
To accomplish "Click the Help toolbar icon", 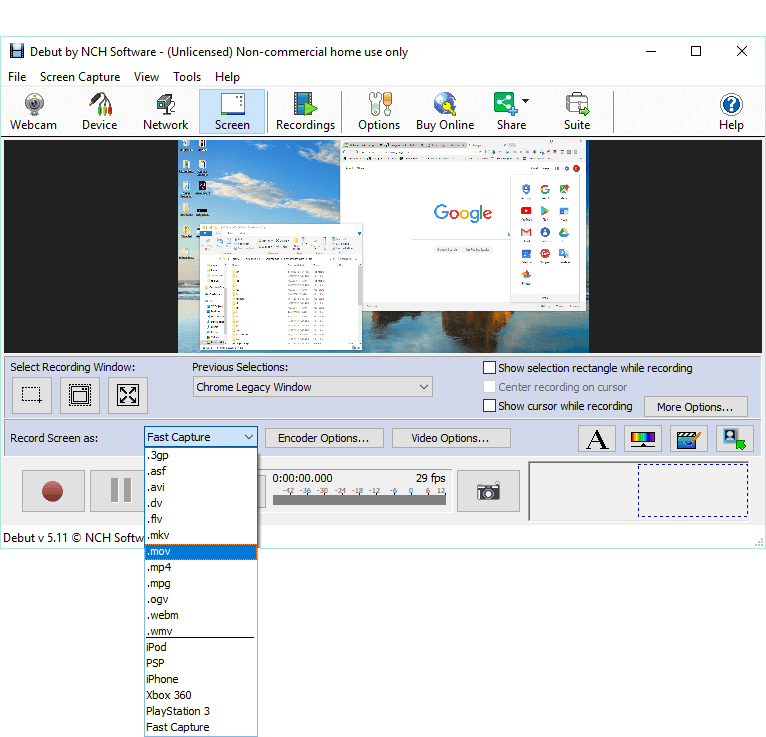I will 731,112.
